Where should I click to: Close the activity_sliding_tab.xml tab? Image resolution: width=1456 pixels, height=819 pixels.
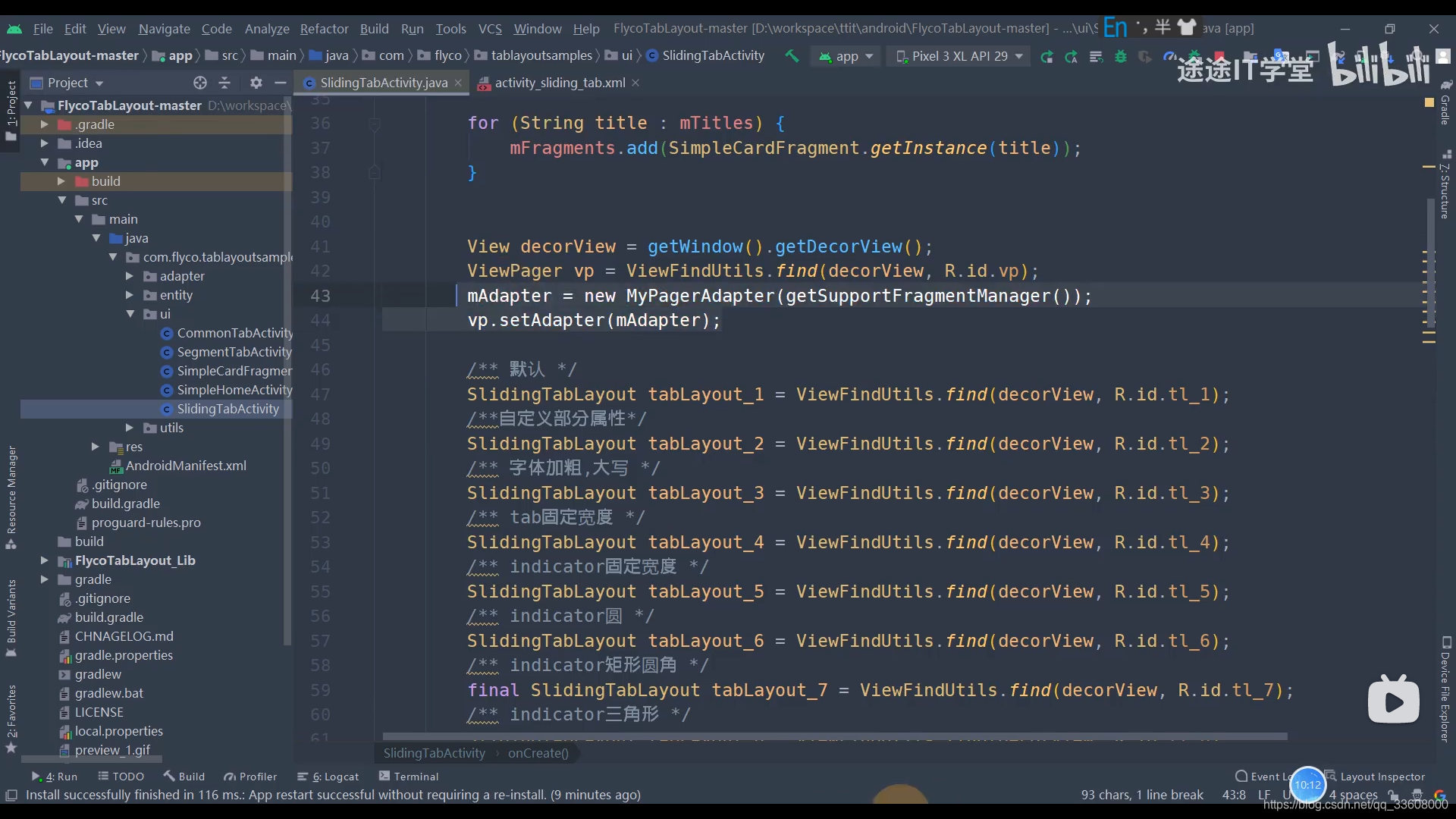tap(635, 83)
